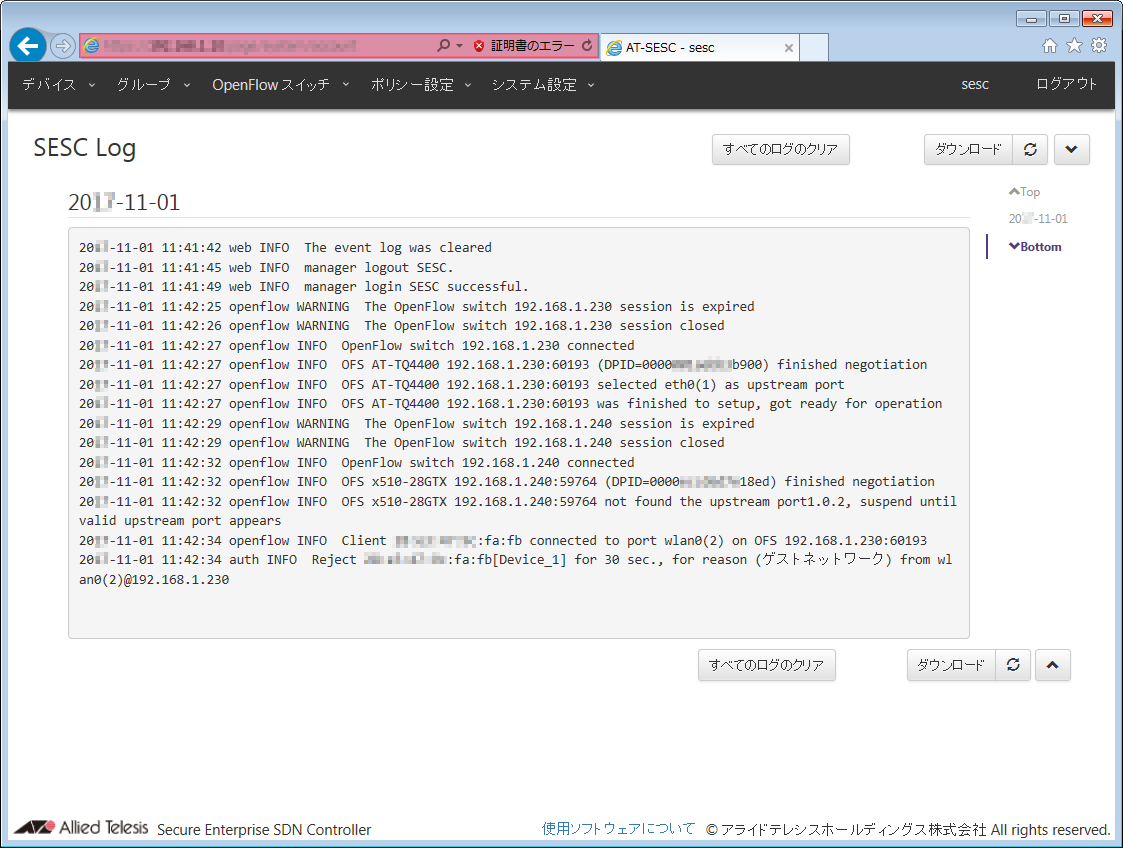This screenshot has width=1123, height=848.
Task: Click the browser forward arrow
Action: 63,47
